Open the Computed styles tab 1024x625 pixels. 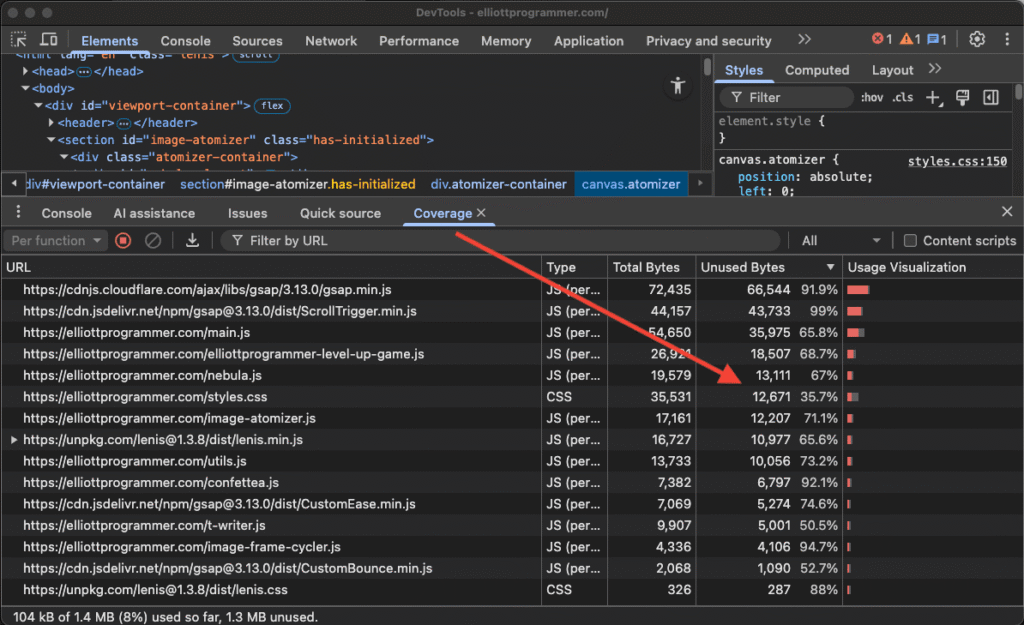click(817, 70)
